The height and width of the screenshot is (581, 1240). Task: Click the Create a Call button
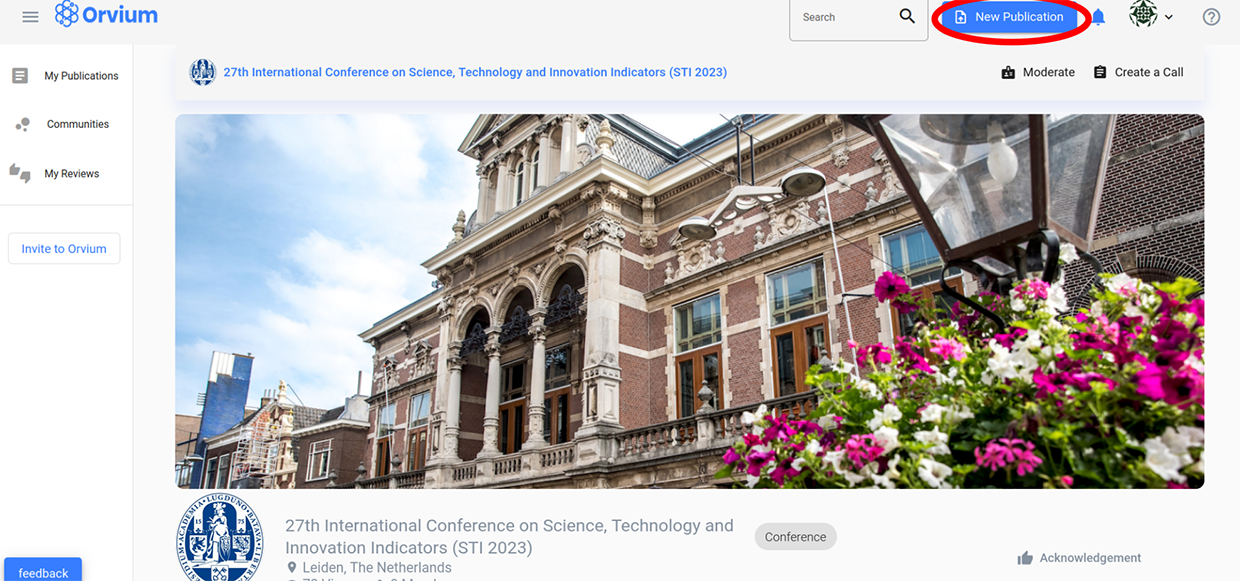[x=1138, y=72]
